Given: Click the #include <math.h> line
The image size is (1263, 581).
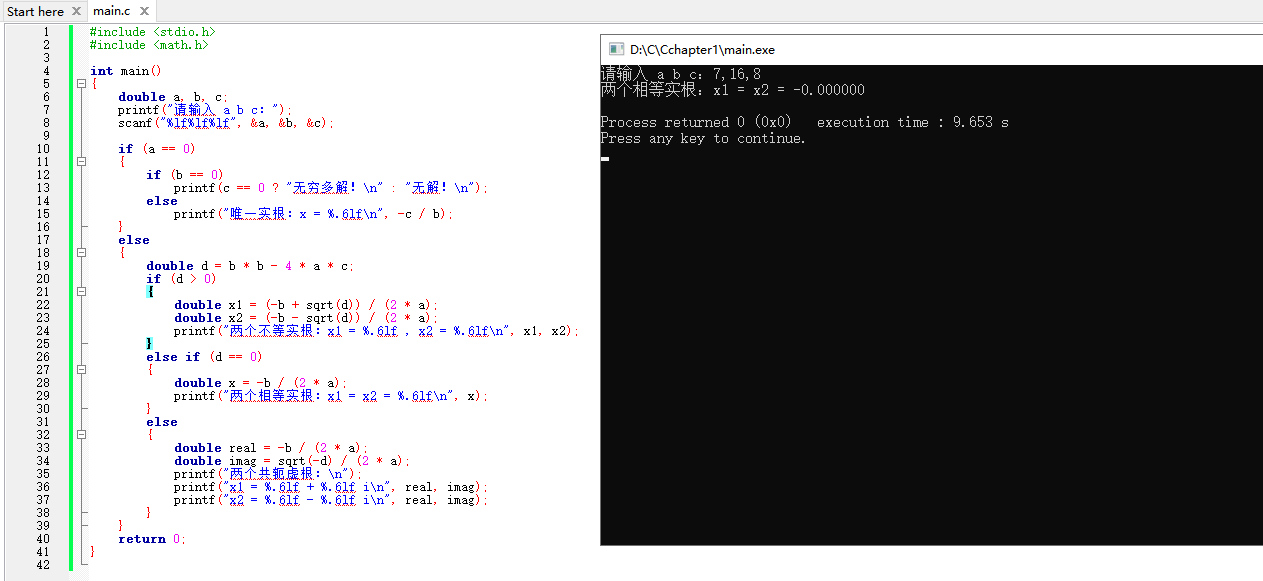Looking at the screenshot, I should (149, 45).
